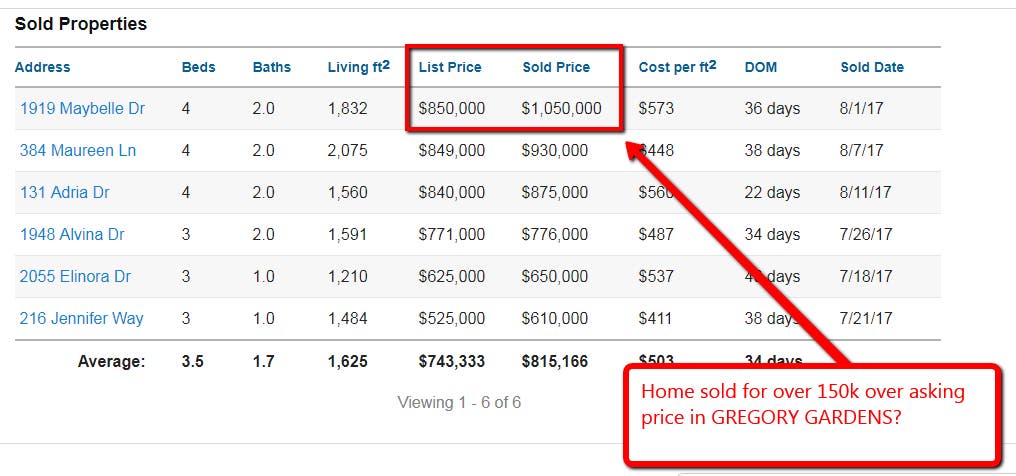
Task: Click the Viewing 1 - 6 of 6 text
Action: coord(459,402)
